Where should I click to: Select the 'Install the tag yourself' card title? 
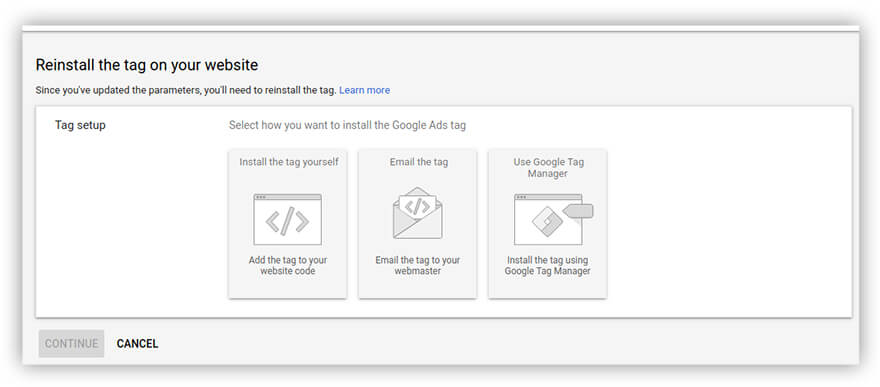point(289,162)
